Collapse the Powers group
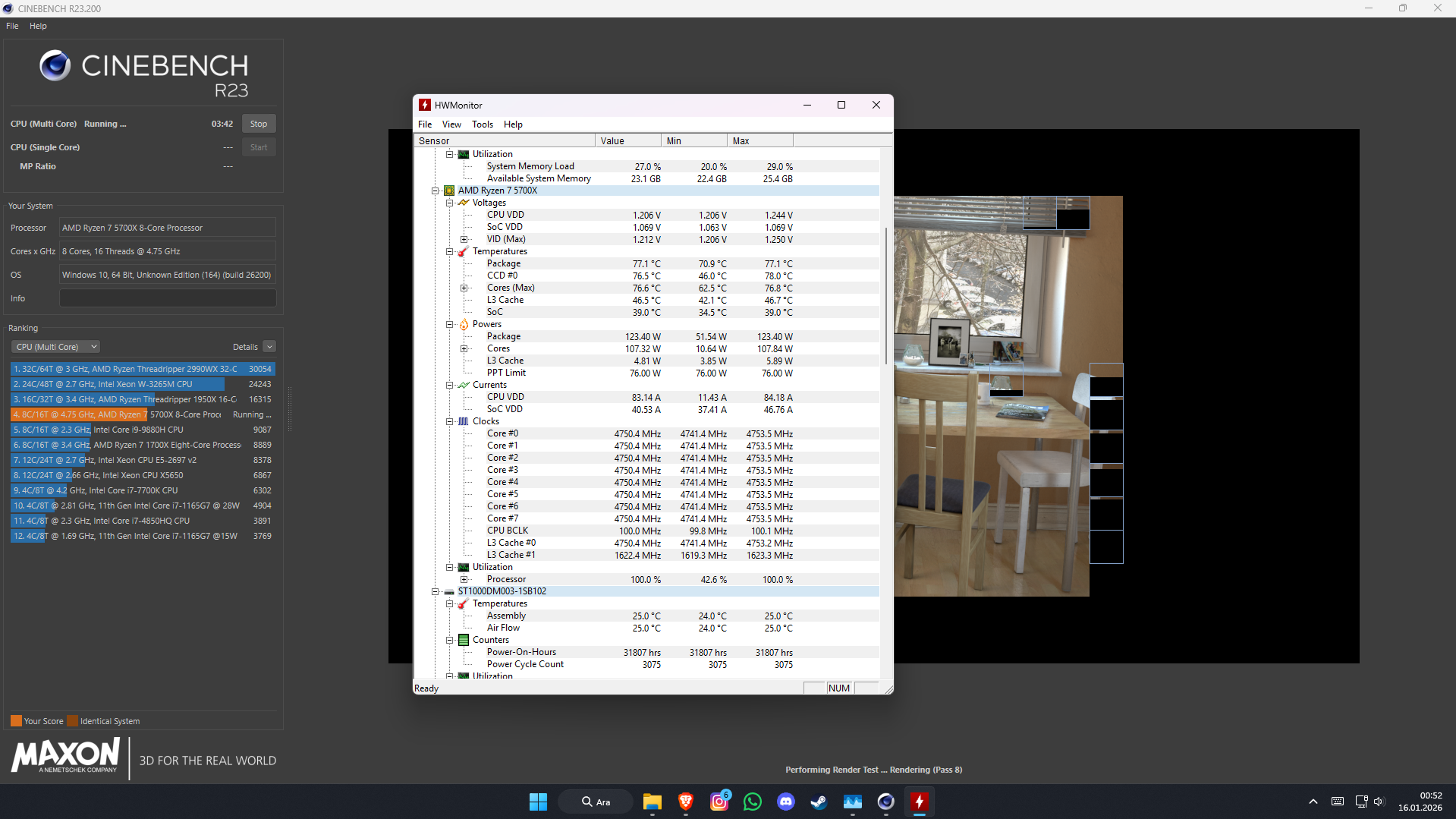The image size is (1456, 819). point(450,324)
